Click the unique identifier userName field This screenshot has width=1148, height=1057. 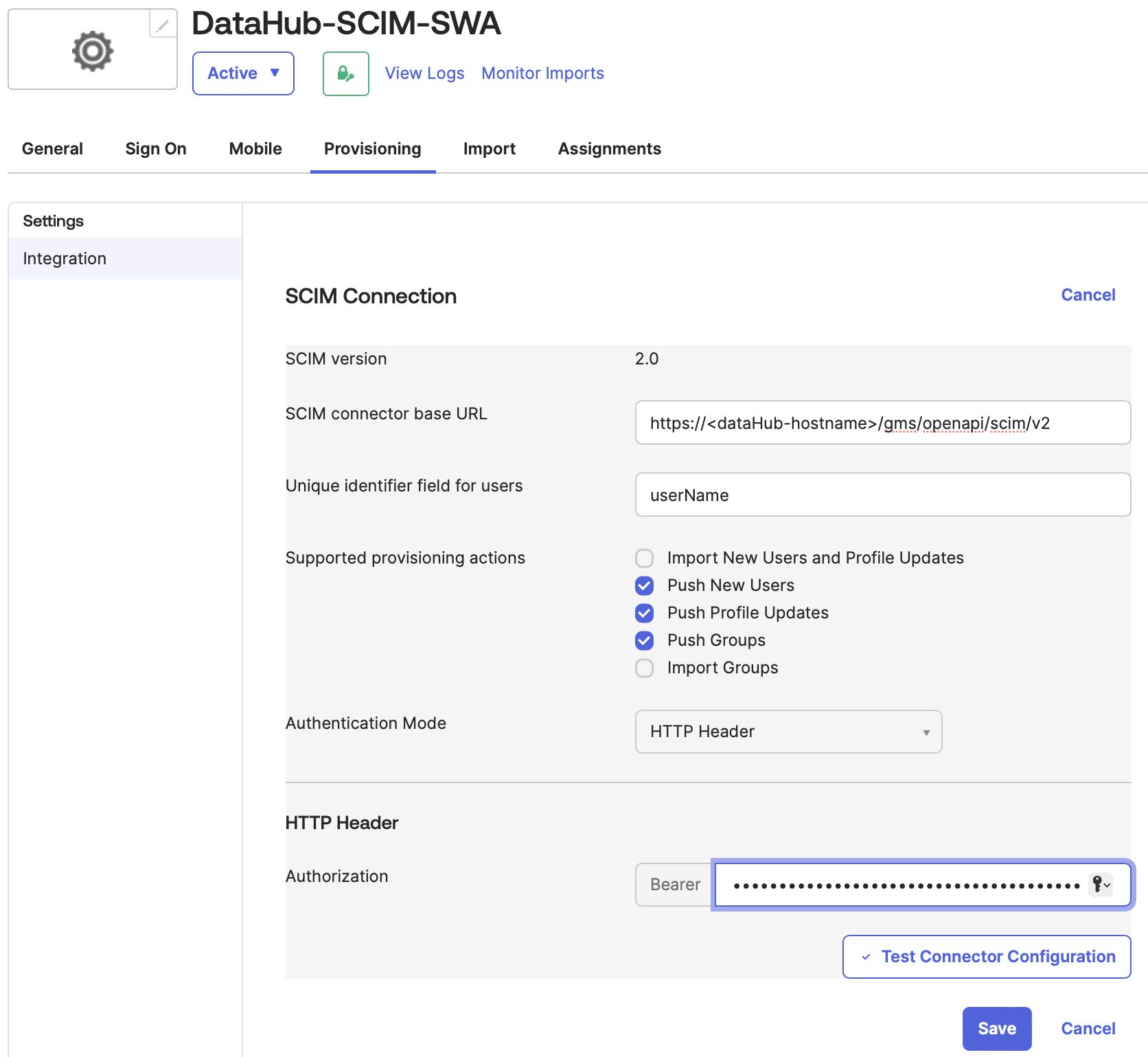tap(883, 495)
